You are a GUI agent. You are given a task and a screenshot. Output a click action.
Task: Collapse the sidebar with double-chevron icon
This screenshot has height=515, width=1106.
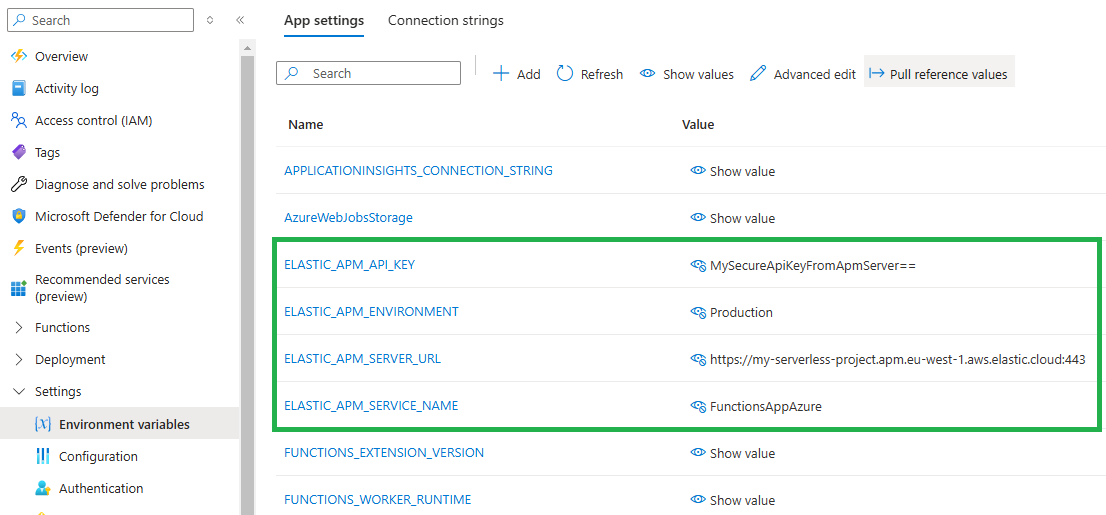tap(240, 20)
